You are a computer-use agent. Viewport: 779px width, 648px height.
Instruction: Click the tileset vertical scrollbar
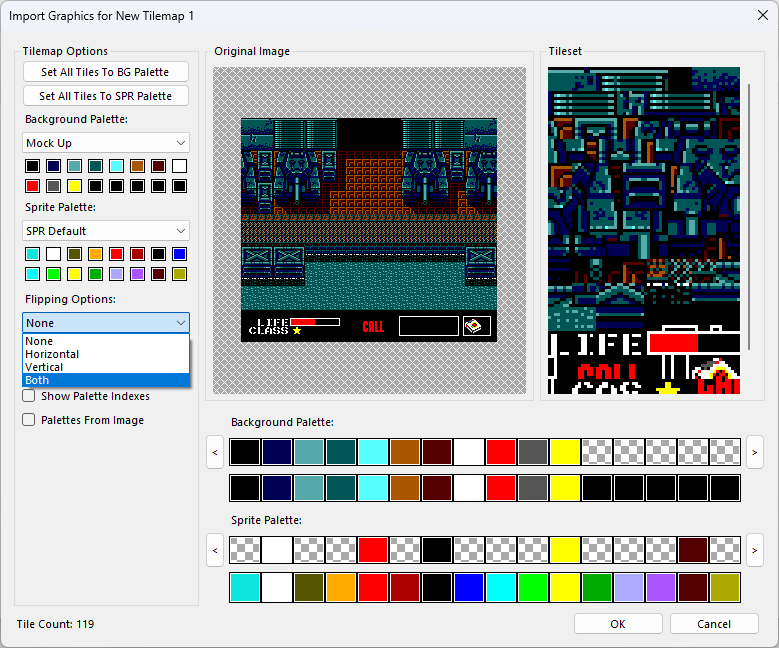pos(749,217)
